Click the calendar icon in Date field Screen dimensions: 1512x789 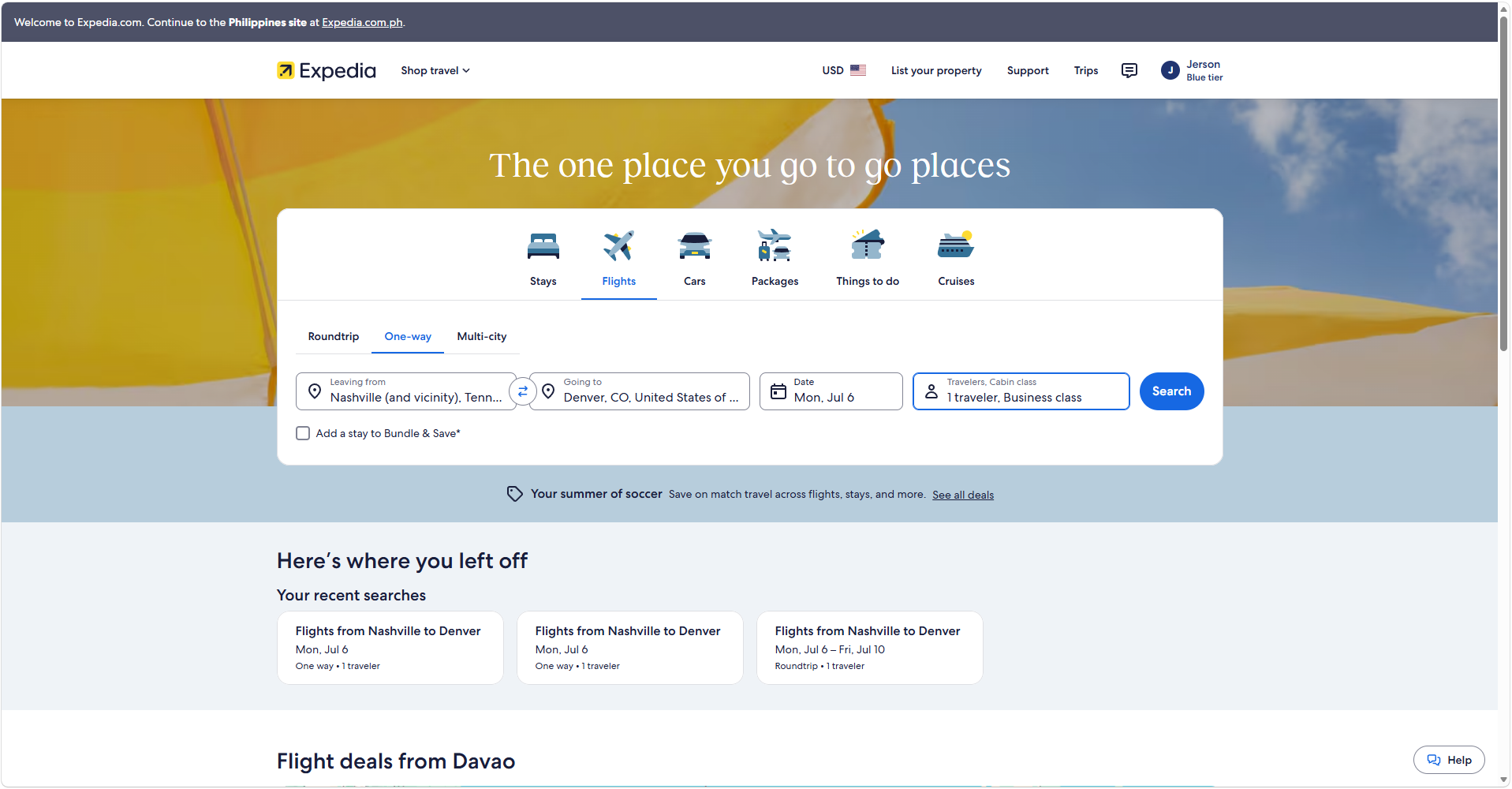(x=778, y=391)
